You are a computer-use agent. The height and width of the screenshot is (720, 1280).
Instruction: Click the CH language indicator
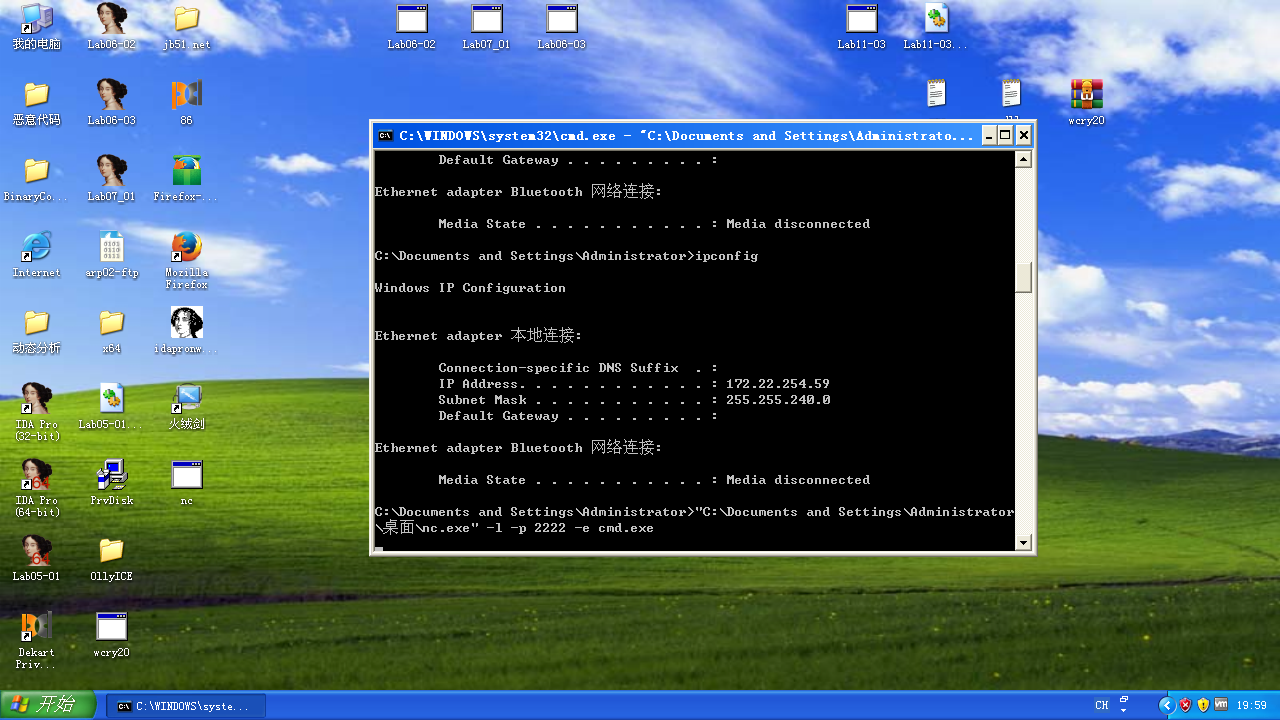pyautogui.click(x=1101, y=705)
